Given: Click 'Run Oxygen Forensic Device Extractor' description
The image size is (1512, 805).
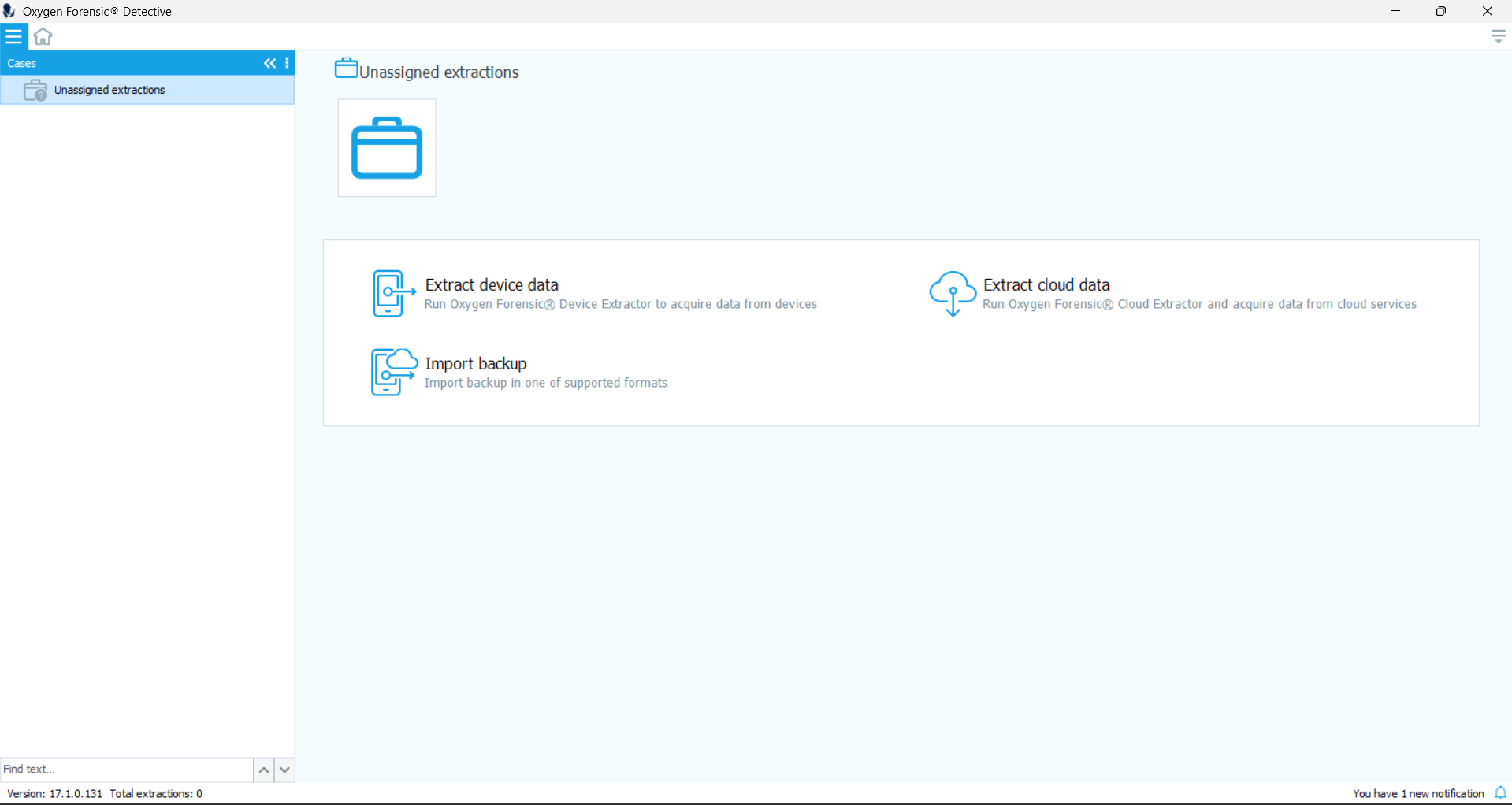Looking at the screenshot, I should [x=621, y=304].
